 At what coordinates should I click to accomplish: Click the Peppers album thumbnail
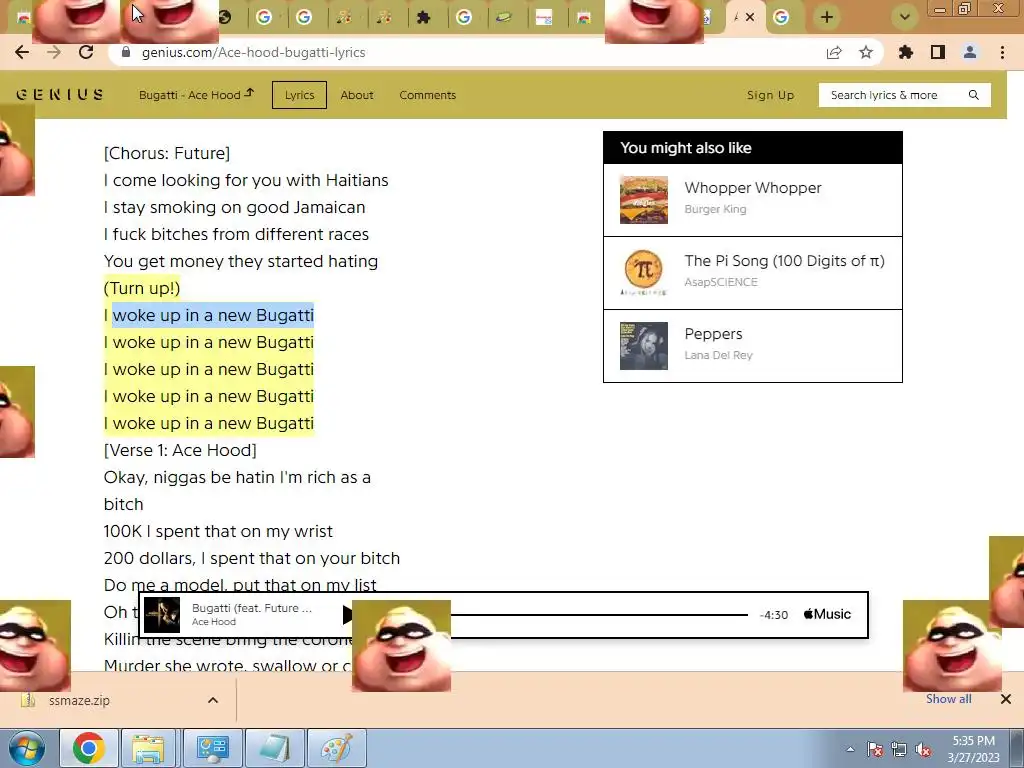[644, 346]
